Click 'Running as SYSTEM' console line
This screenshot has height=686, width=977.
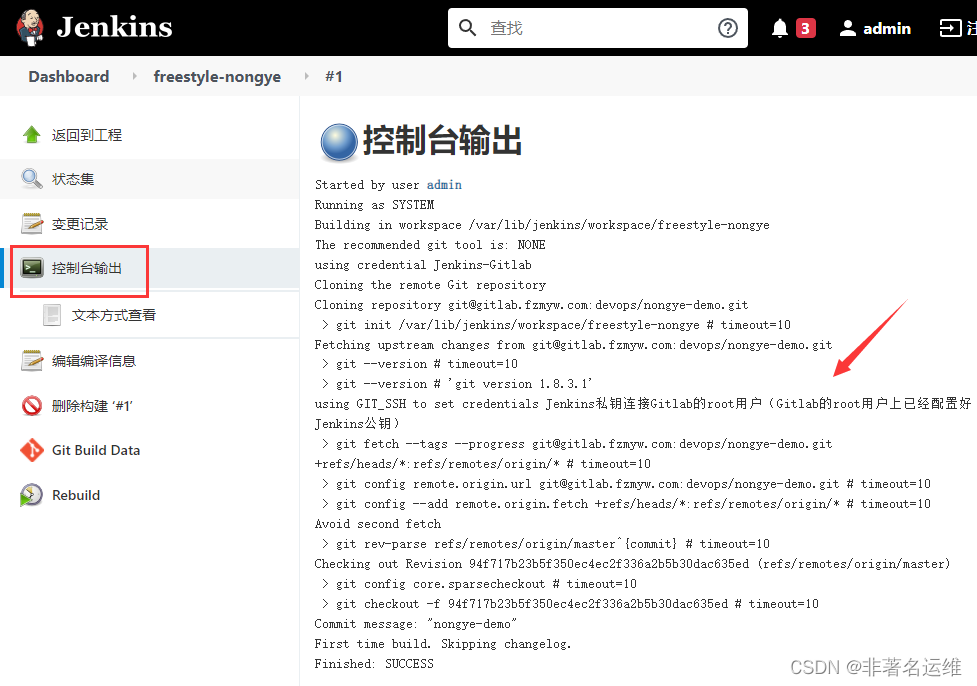click(x=374, y=204)
